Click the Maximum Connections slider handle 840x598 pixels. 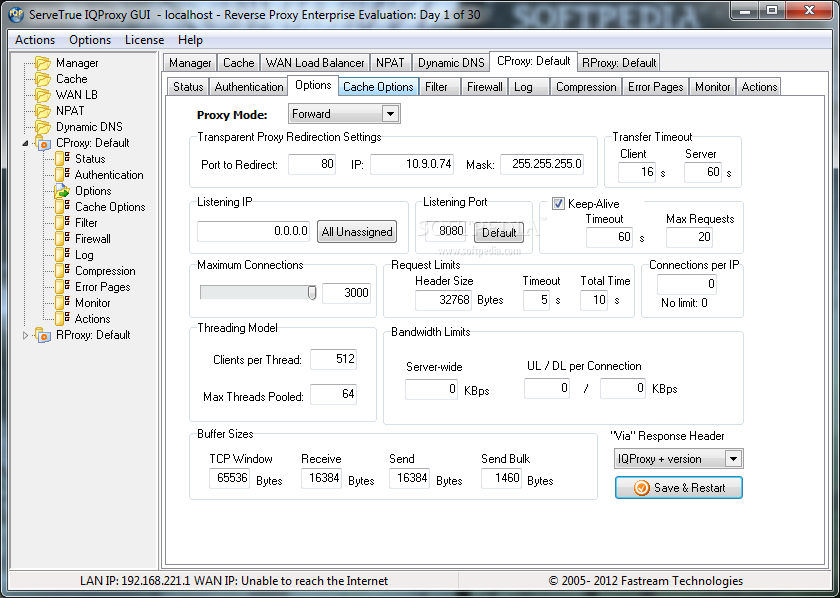[x=312, y=293]
